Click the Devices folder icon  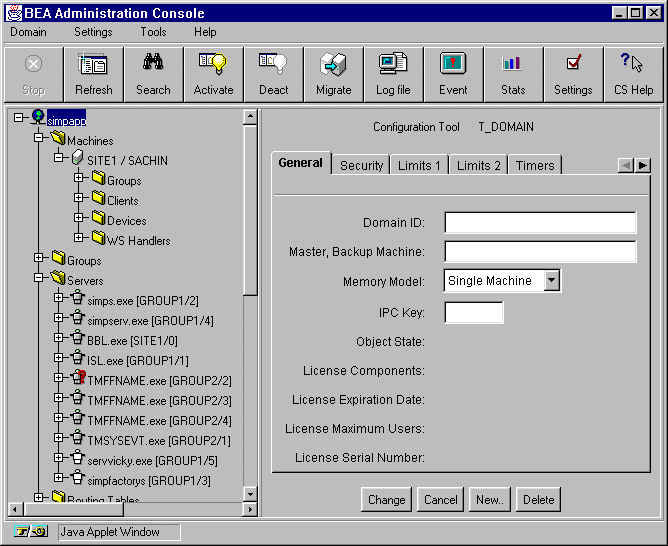point(99,217)
